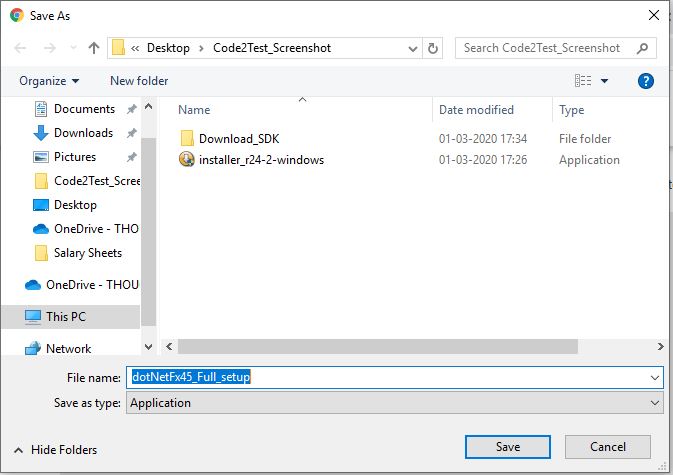Screen dimensions: 673x475
Task: Click the Back navigation arrow
Action: [x=20, y=48]
